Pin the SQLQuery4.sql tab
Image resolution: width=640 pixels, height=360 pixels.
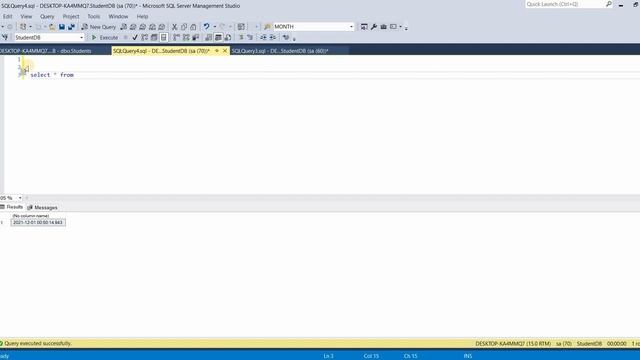[x=217, y=51]
